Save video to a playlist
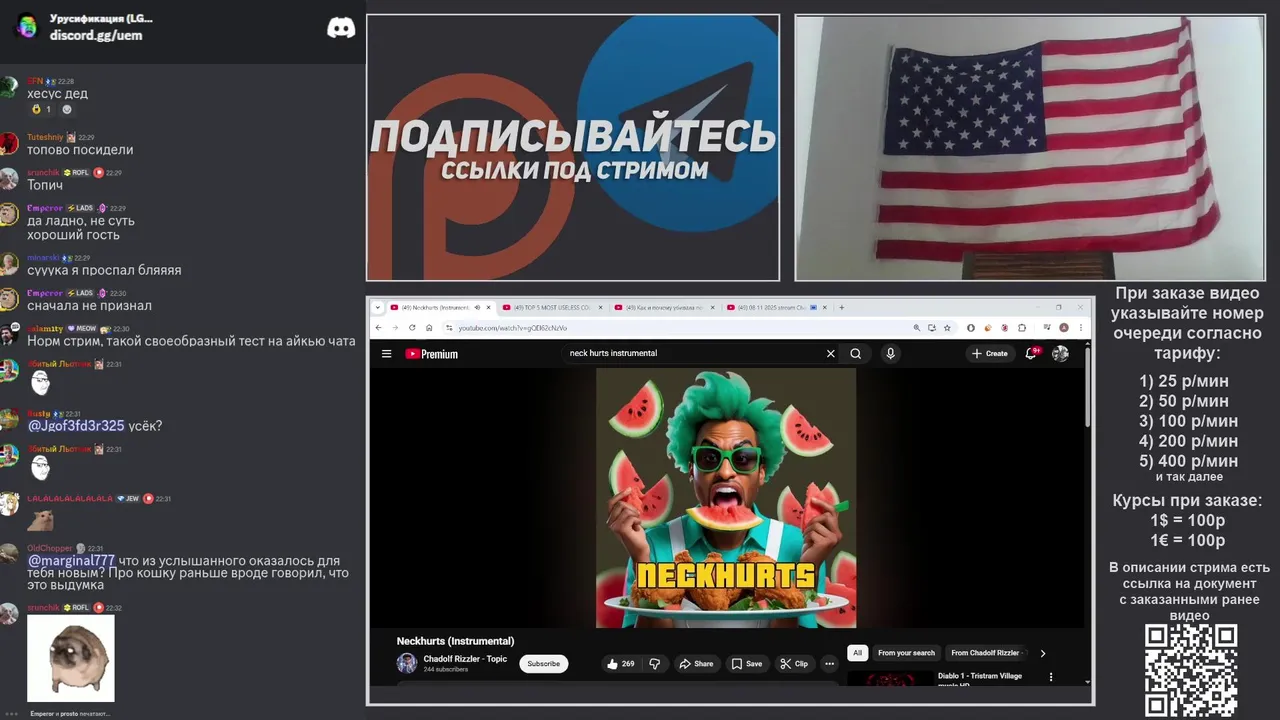 coord(746,663)
